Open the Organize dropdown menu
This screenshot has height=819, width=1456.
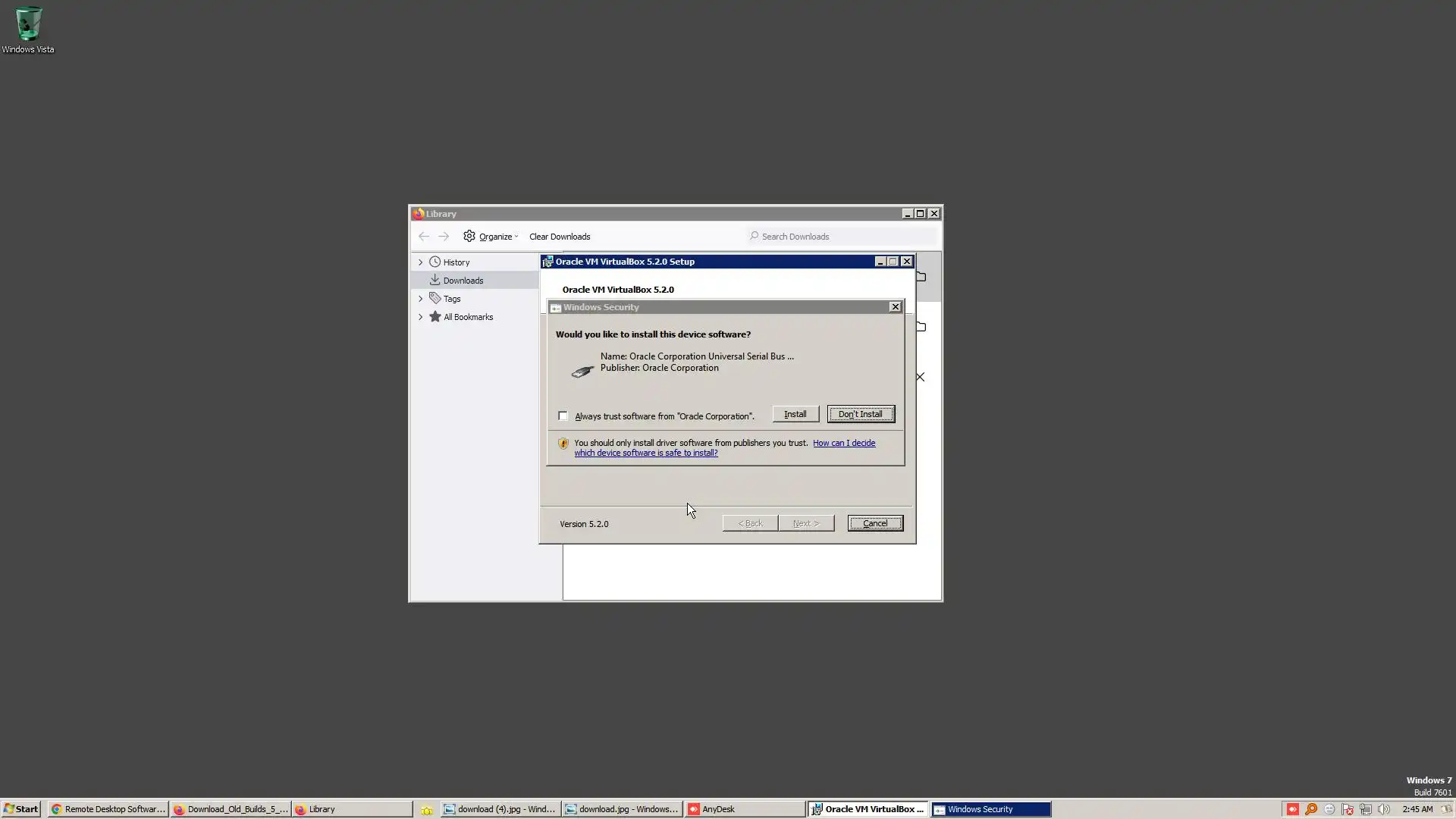click(491, 237)
